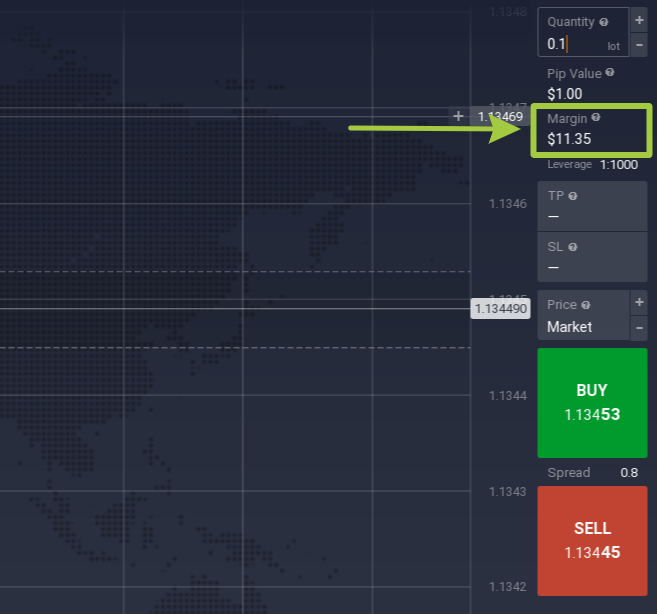Image resolution: width=657 pixels, height=614 pixels.
Task: Click the green BUY button
Action: pyautogui.click(x=592, y=402)
